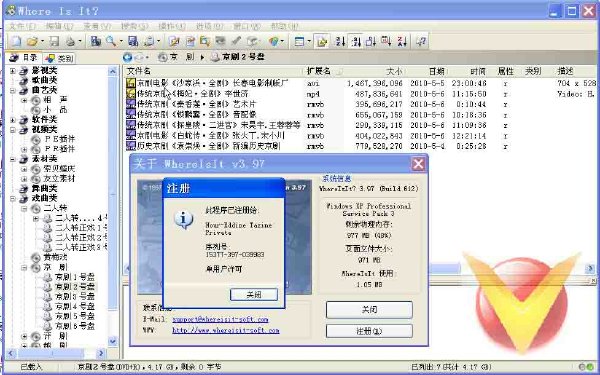
Task: Click the 注册 button in About dialog
Action: click(369, 331)
